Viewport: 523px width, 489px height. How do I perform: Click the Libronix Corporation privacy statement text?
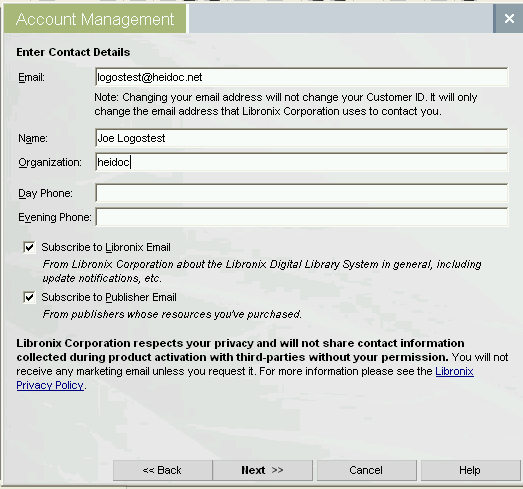[x=262, y=364]
